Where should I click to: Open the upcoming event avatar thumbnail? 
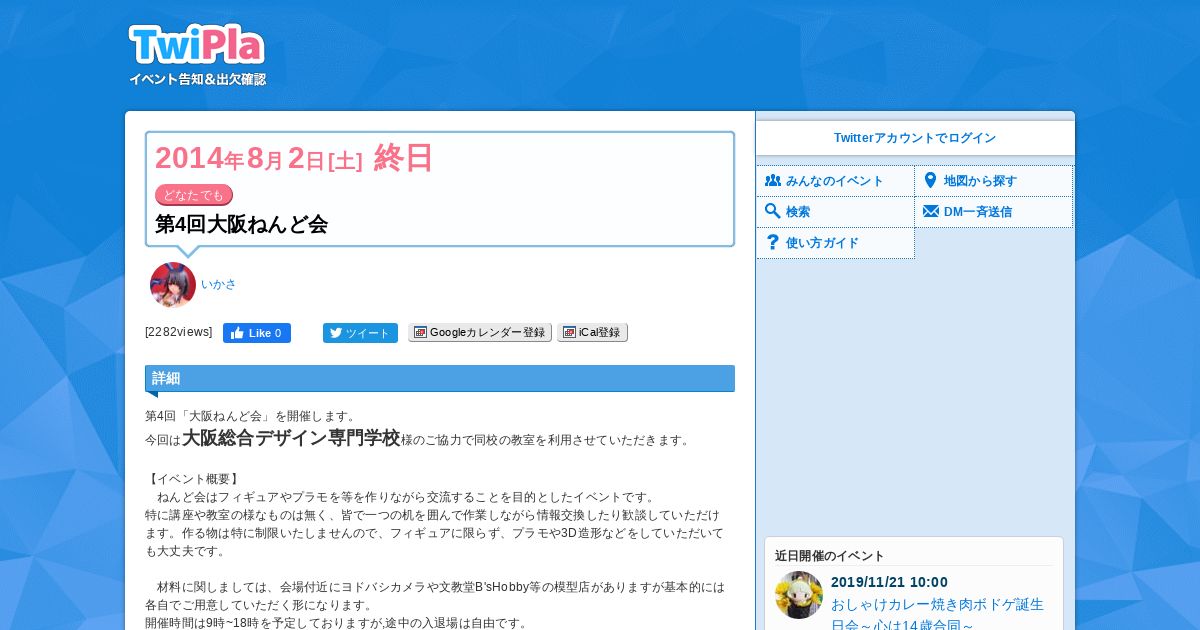click(x=799, y=595)
